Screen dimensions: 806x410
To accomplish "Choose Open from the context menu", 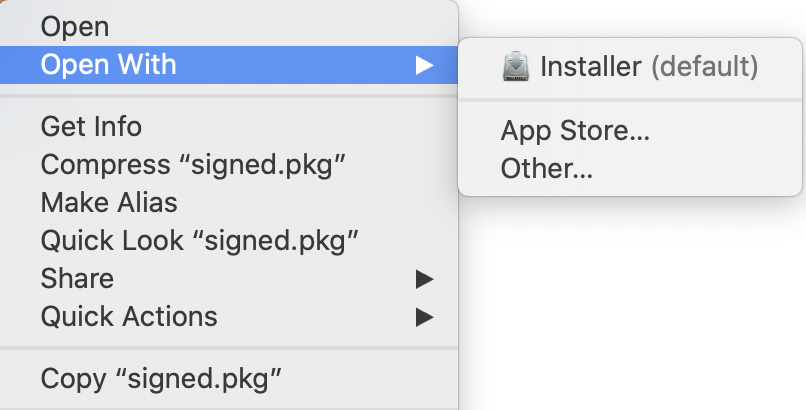I will pos(75,28).
